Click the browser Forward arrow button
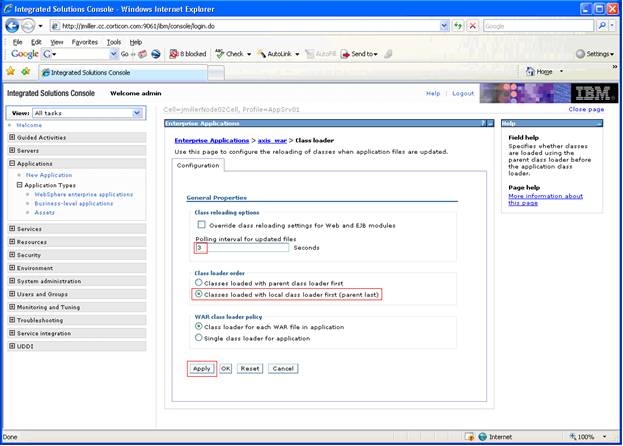This screenshot has width=623, height=446. [x=27, y=26]
